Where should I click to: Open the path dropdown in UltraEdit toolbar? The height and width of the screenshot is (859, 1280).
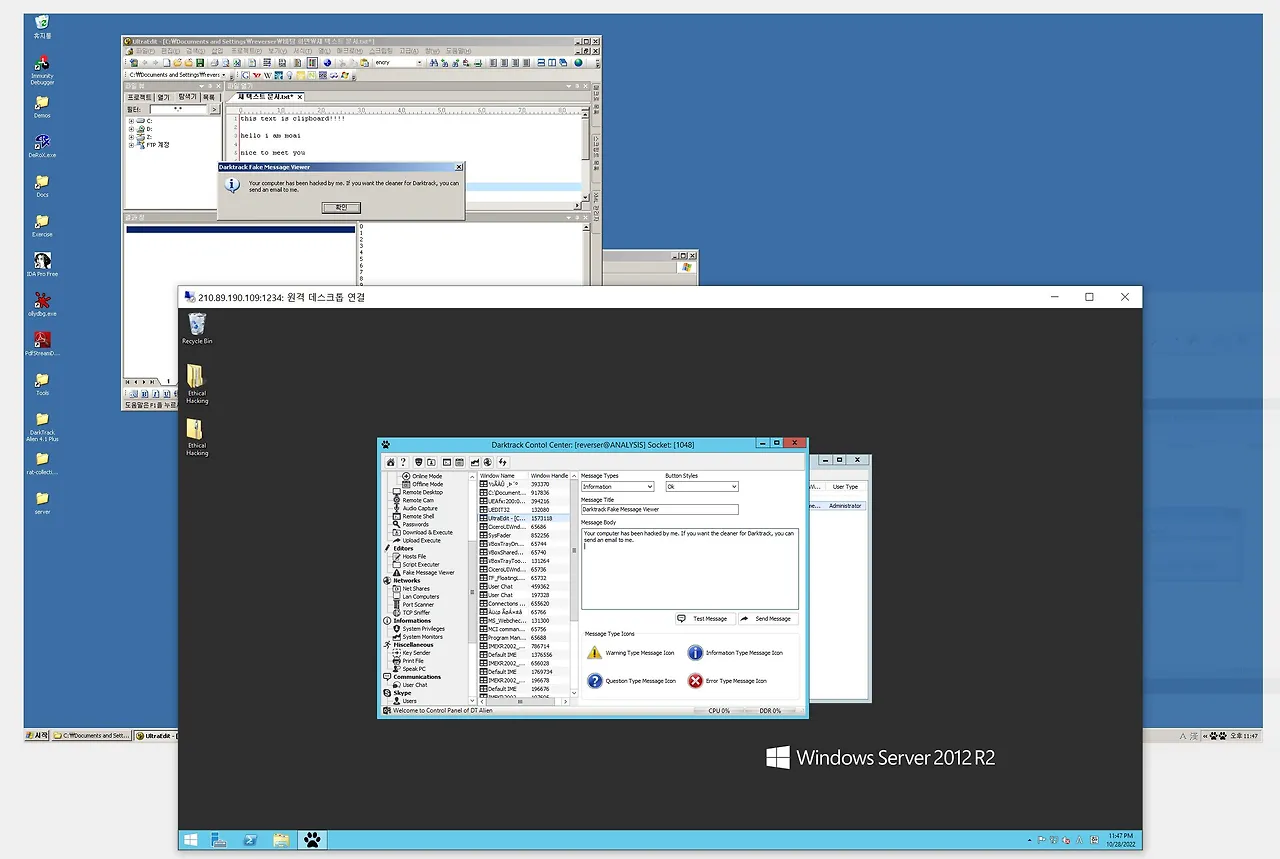(223, 75)
